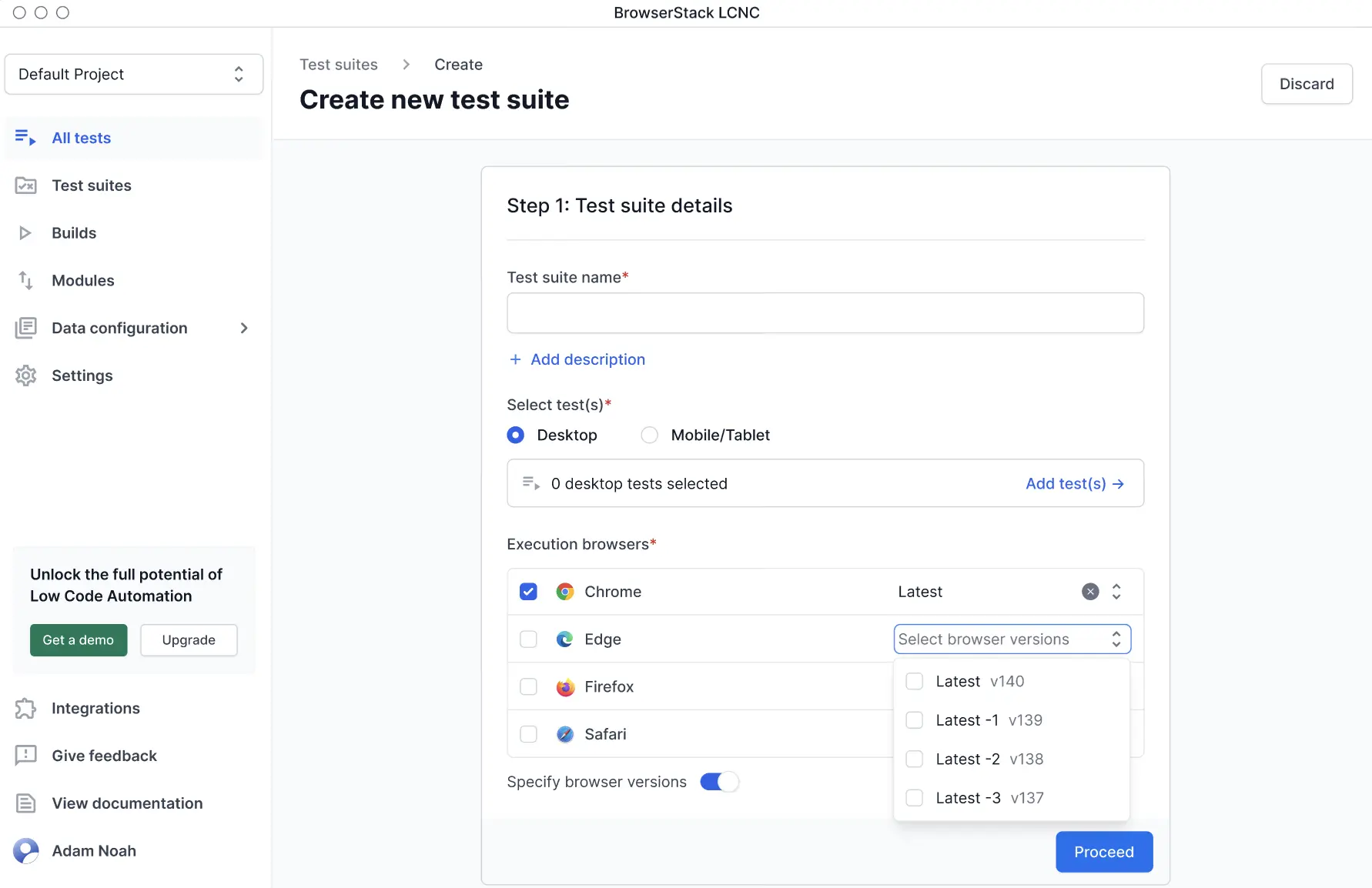Check the Latest v140 option
Viewport: 1372px width, 888px height.
point(915,681)
